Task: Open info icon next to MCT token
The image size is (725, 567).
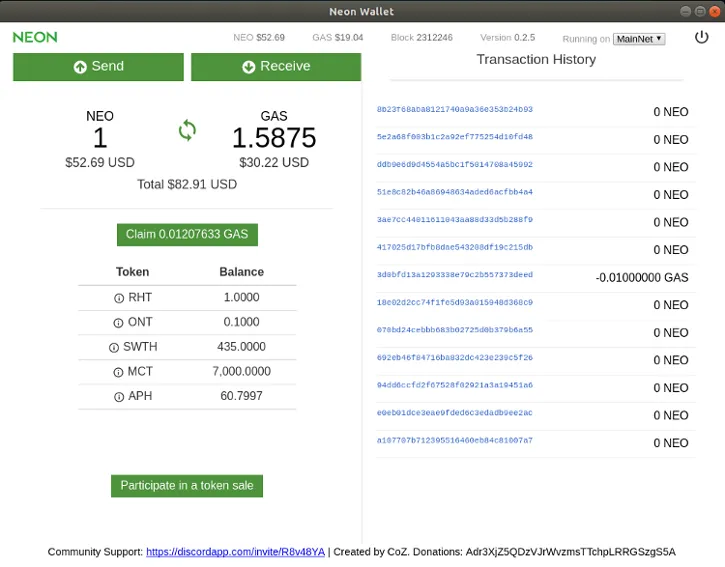Action: pyautogui.click(x=118, y=372)
